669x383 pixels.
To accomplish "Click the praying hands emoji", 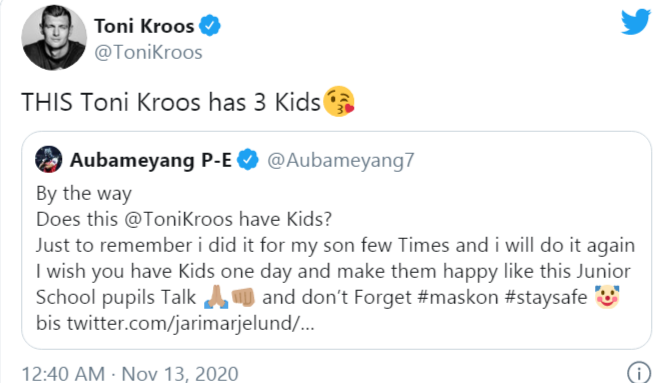I will tap(216, 297).
